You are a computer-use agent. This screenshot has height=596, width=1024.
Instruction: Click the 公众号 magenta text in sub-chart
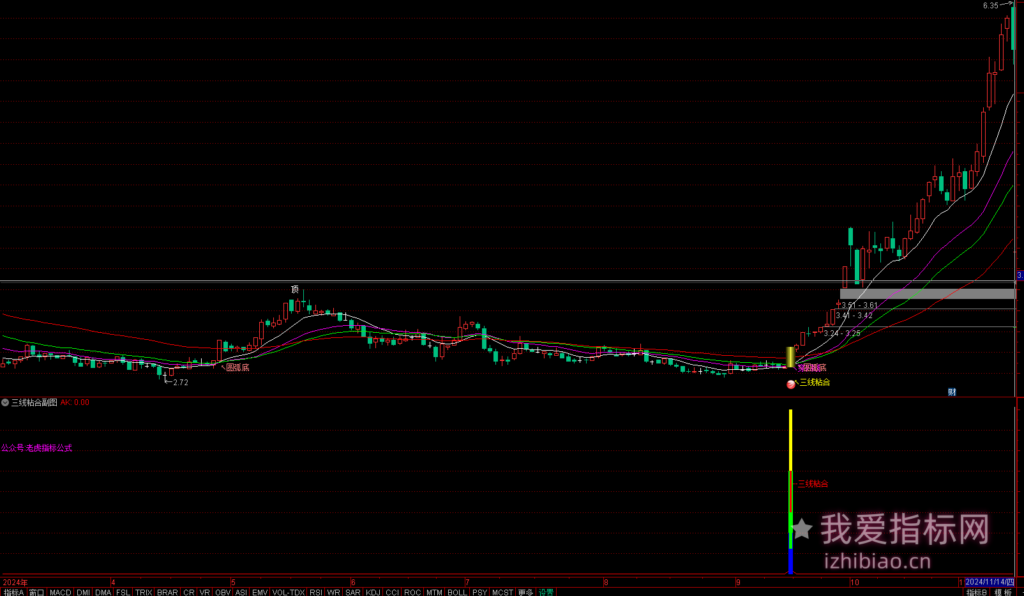37,448
